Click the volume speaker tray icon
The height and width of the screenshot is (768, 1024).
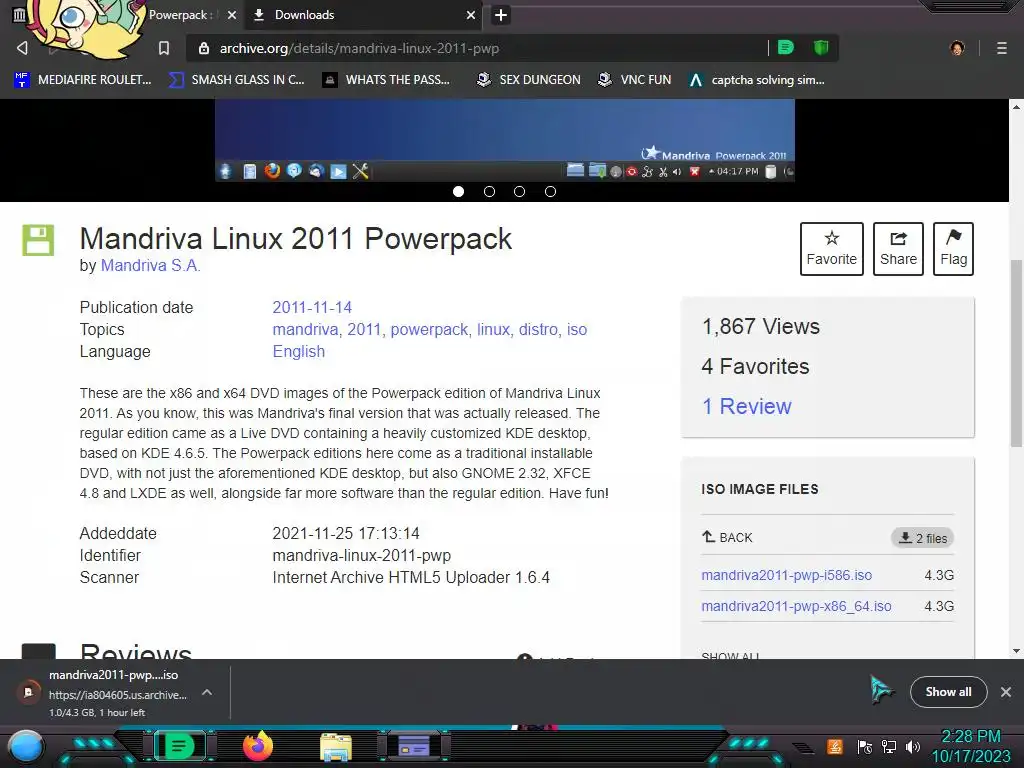912,746
